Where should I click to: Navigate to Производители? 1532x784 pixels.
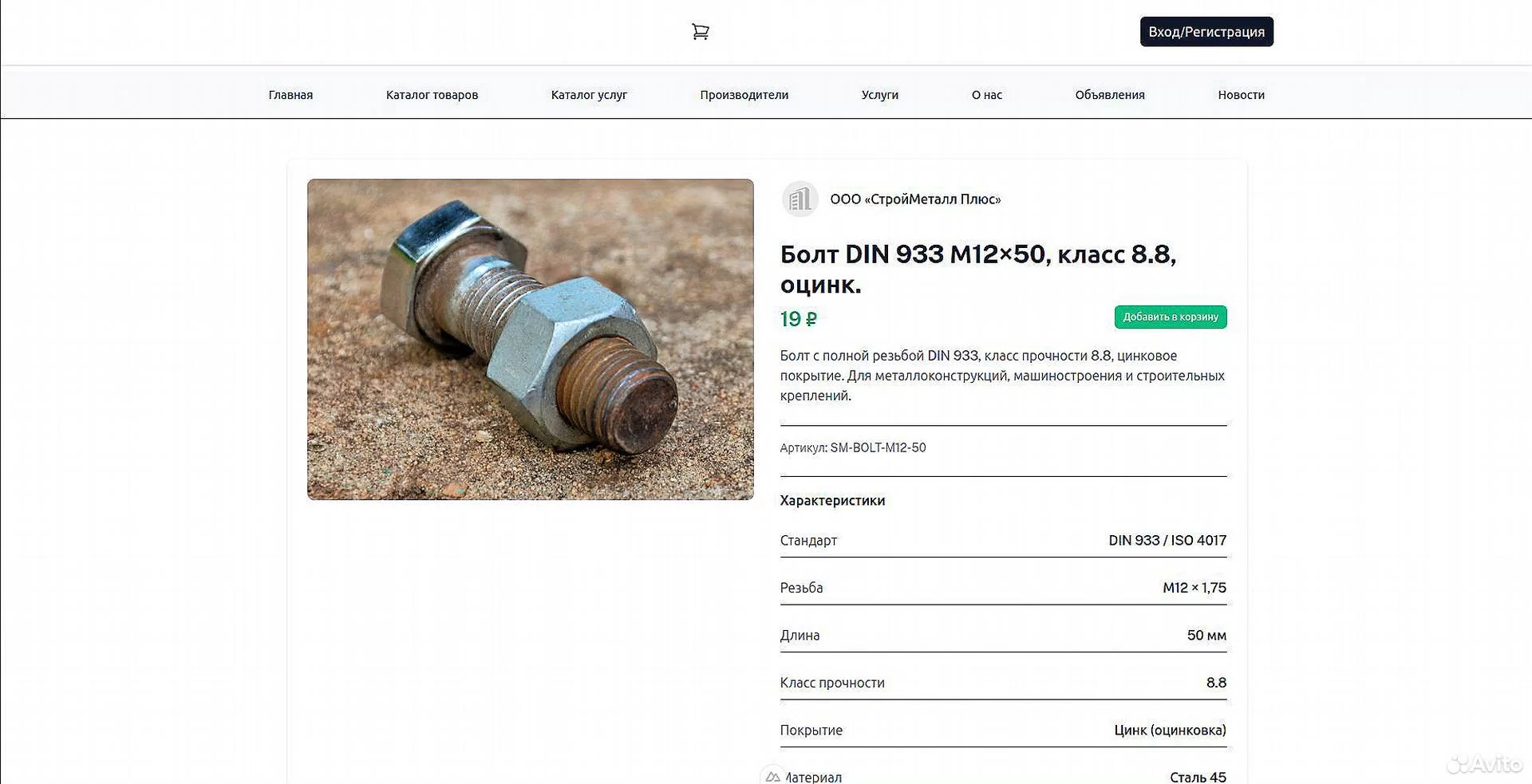tap(744, 95)
